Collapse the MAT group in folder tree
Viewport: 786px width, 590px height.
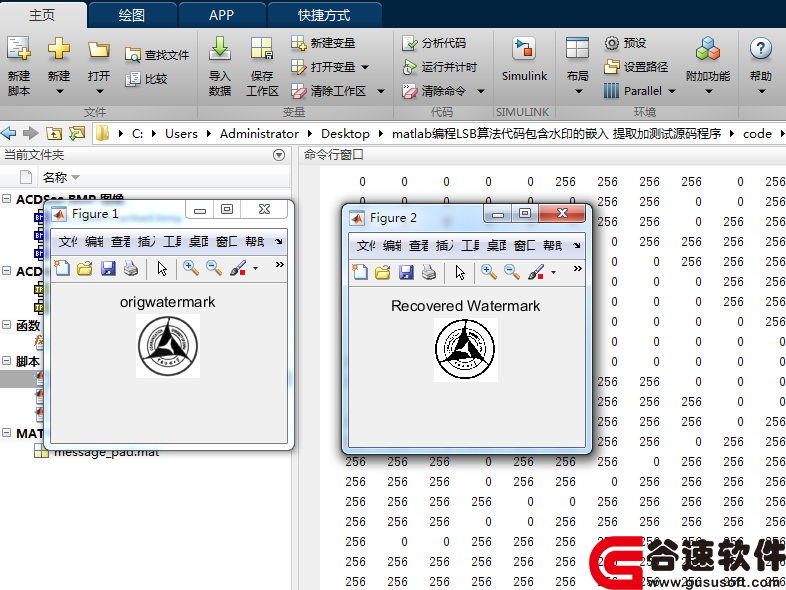7,433
